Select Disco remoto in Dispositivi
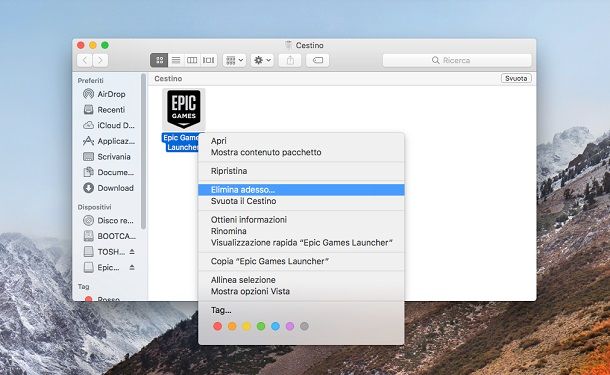Viewport: 610px width, 375px height. (x=109, y=221)
